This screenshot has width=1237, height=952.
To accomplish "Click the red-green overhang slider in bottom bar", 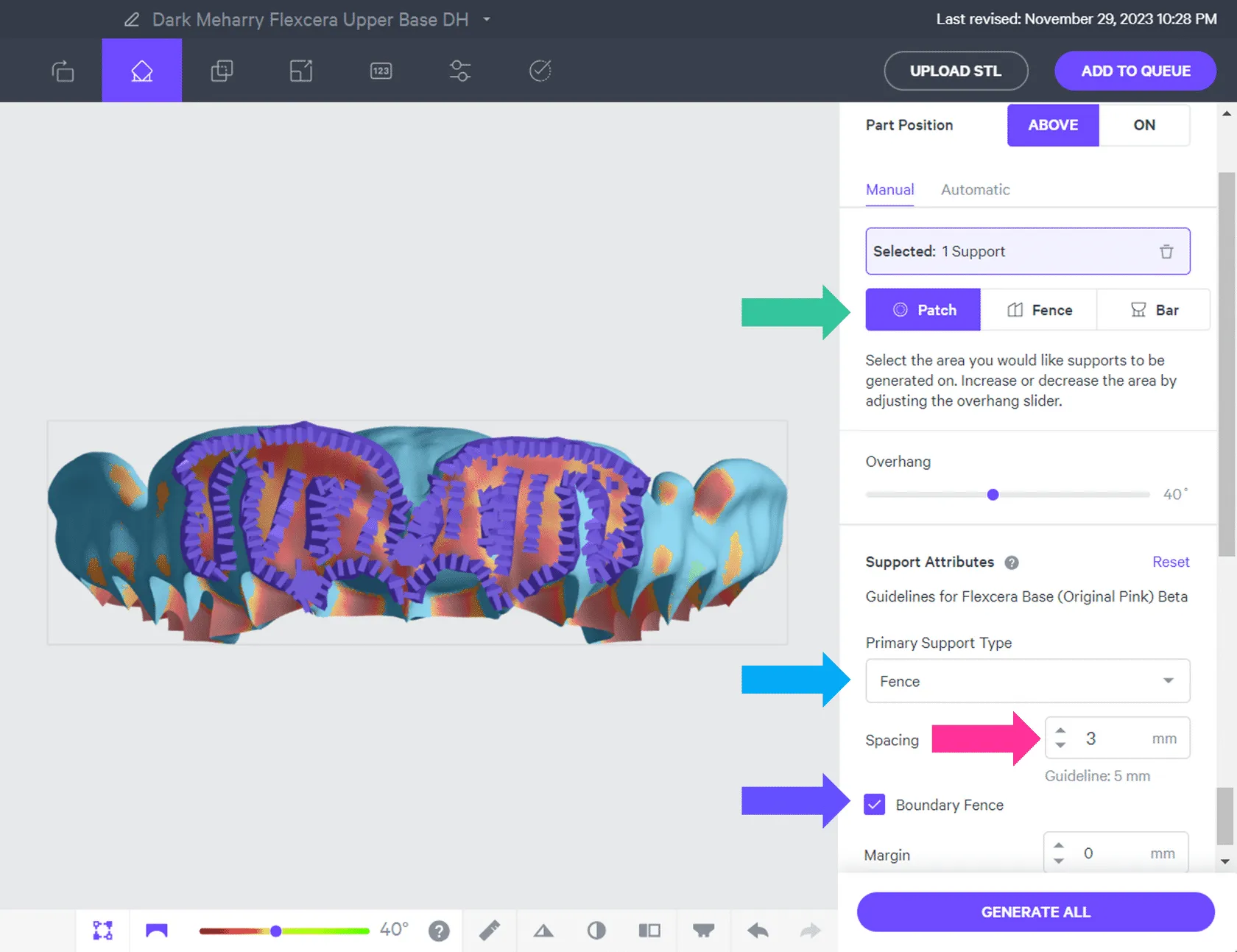I will pyautogui.click(x=284, y=931).
